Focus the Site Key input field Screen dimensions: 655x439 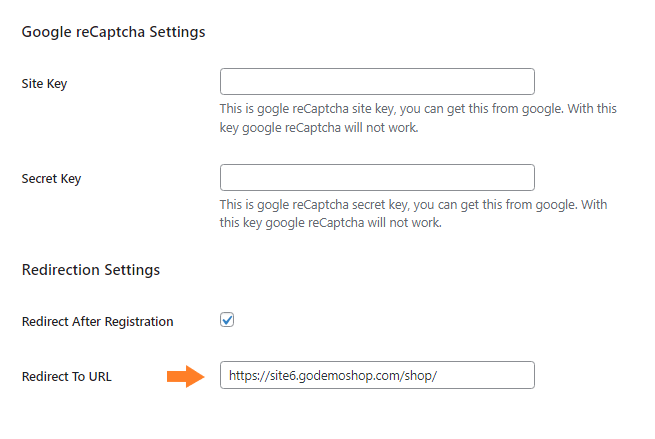coord(377,81)
